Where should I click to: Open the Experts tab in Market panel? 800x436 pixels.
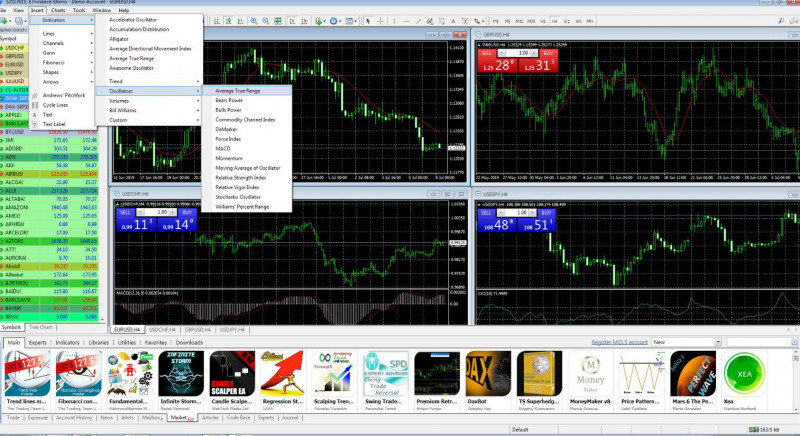point(37,343)
